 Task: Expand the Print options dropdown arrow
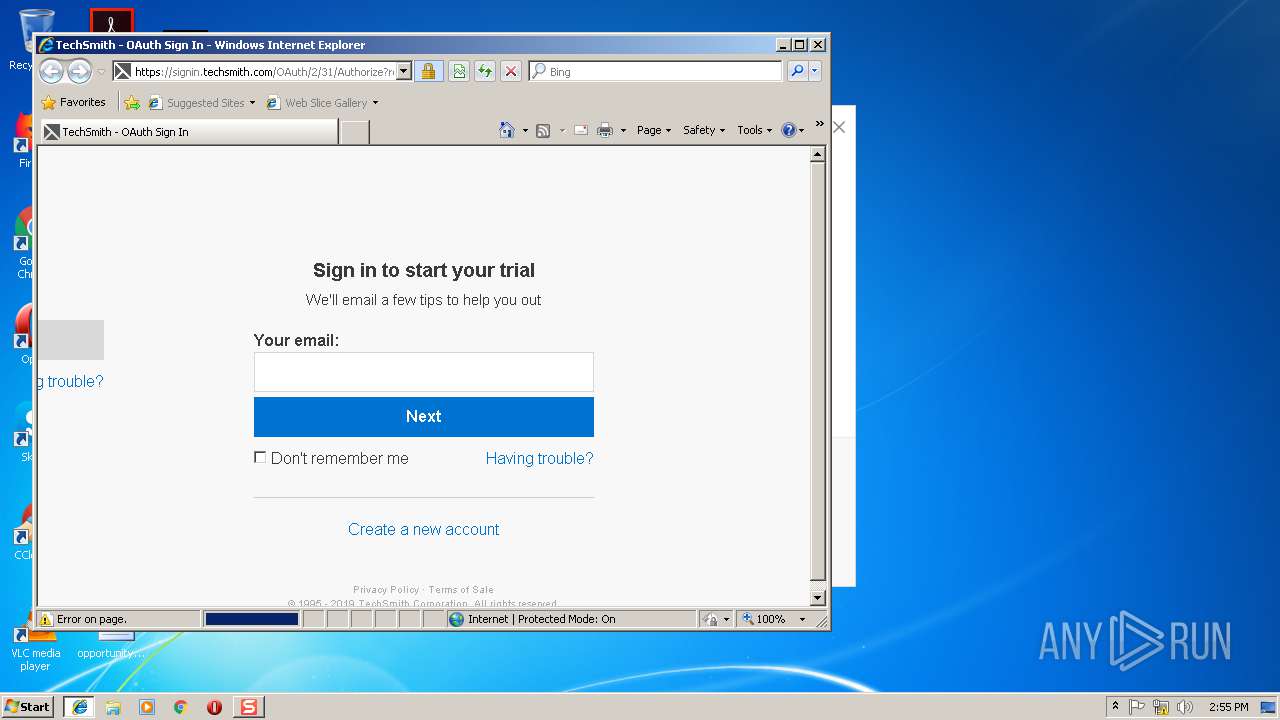pos(623,130)
